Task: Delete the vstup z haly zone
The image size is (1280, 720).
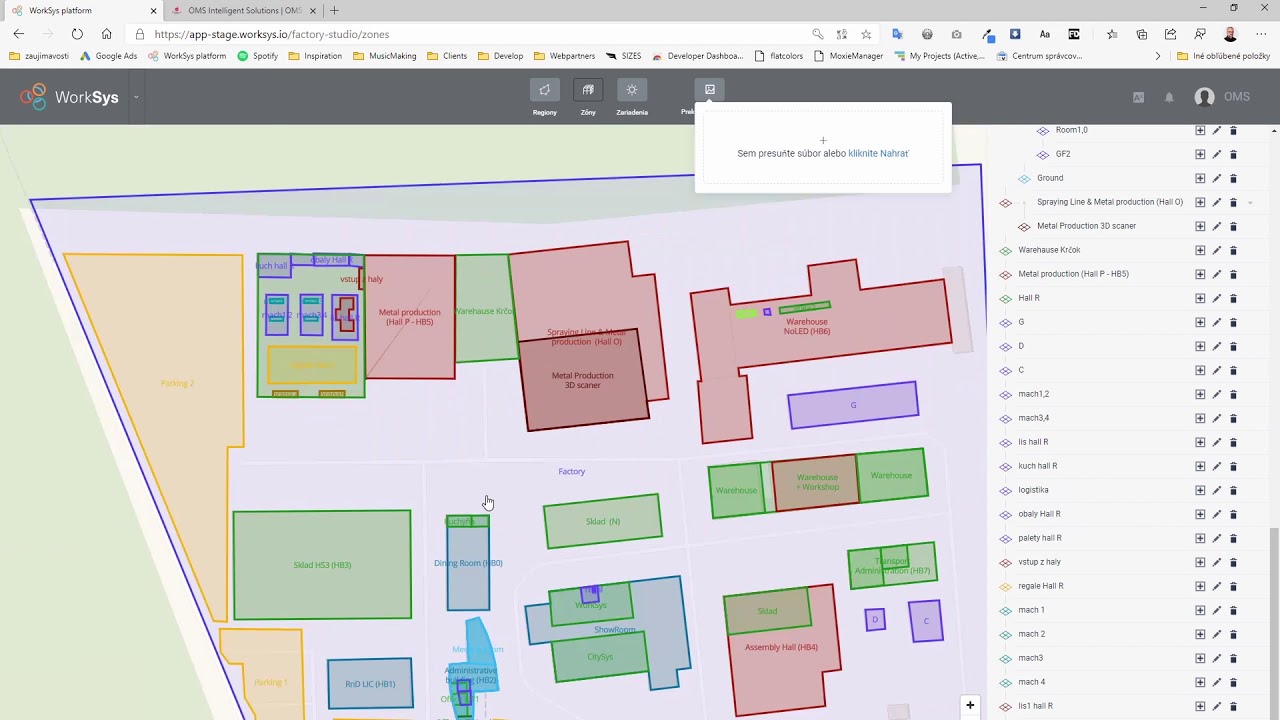Action: [1233, 562]
